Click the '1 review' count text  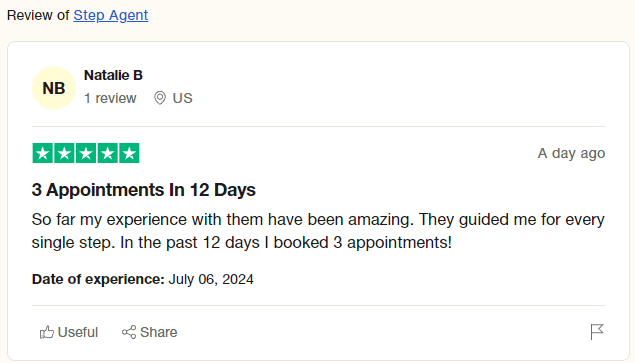[x=110, y=98]
